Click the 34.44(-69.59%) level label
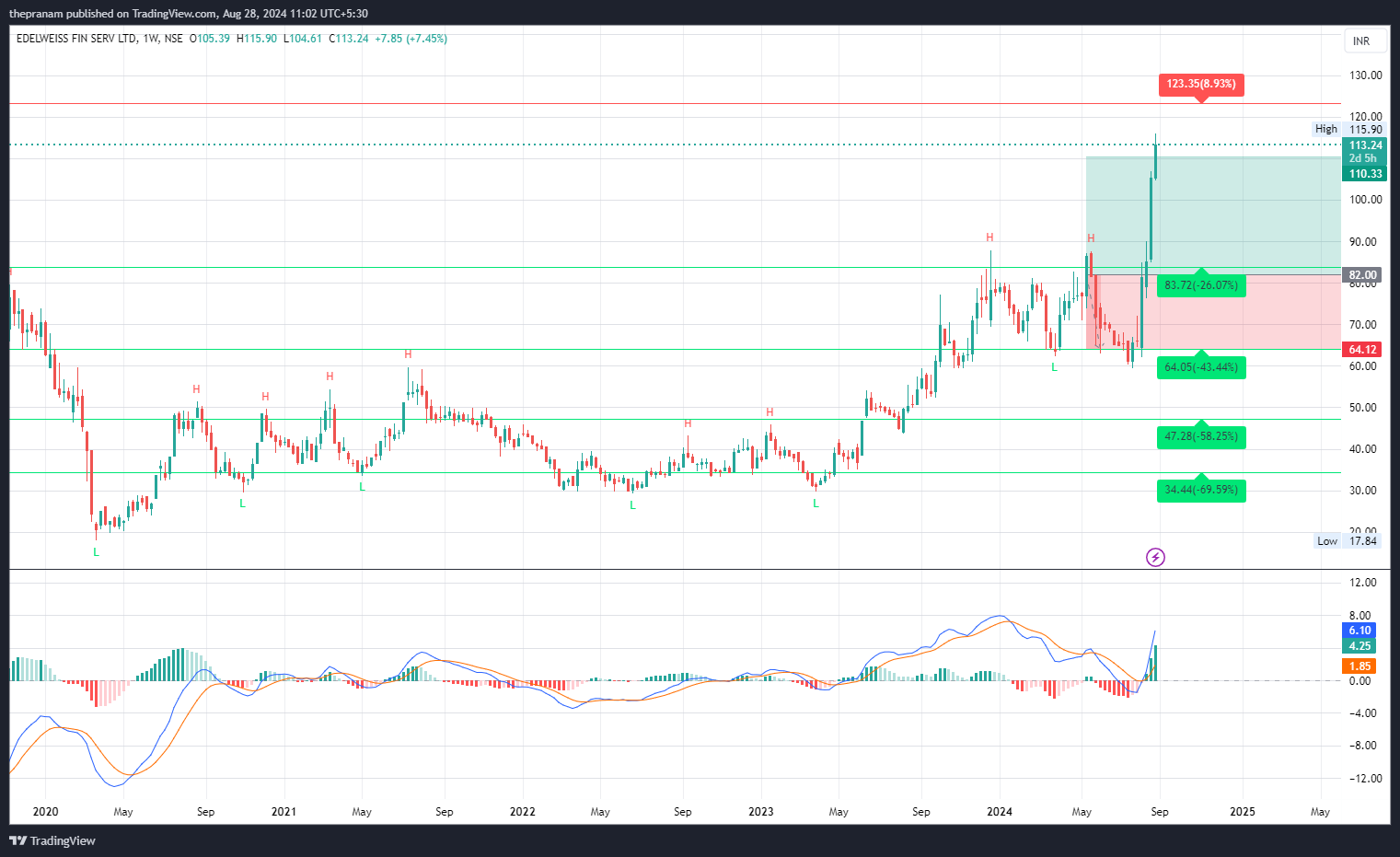This screenshot has width=1400, height=857. [x=1200, y=490]
